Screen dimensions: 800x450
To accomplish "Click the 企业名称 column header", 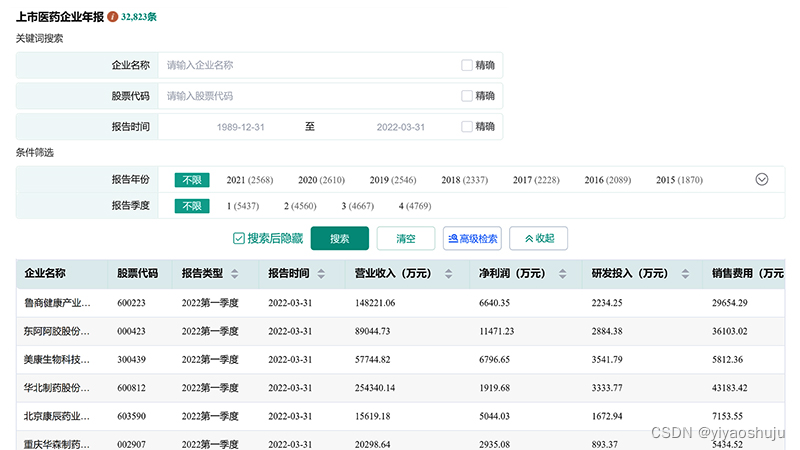I will pyautogui.click(x=45, y=273).
